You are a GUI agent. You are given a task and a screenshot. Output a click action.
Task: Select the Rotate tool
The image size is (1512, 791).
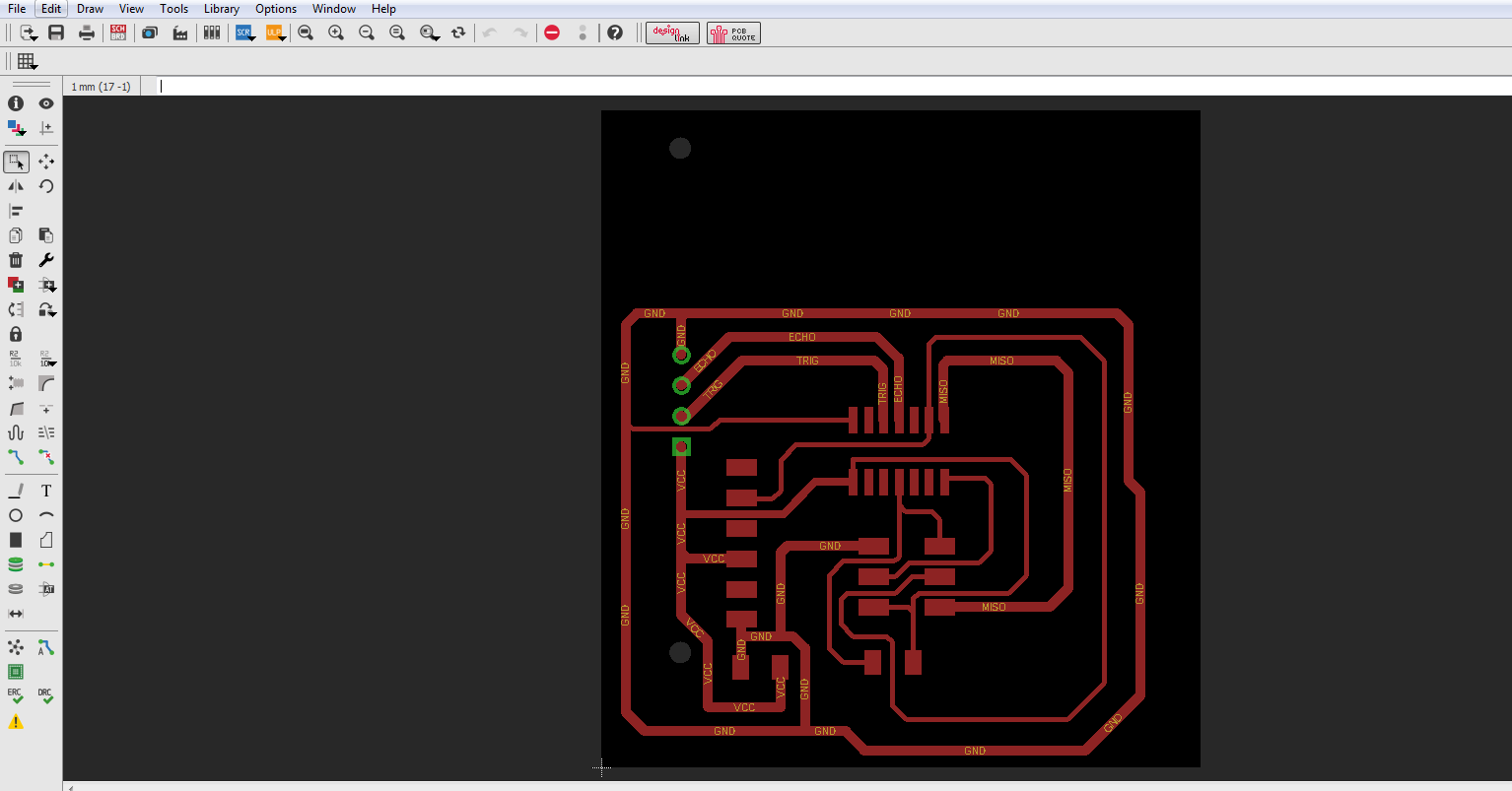click(x=46, y=186)
